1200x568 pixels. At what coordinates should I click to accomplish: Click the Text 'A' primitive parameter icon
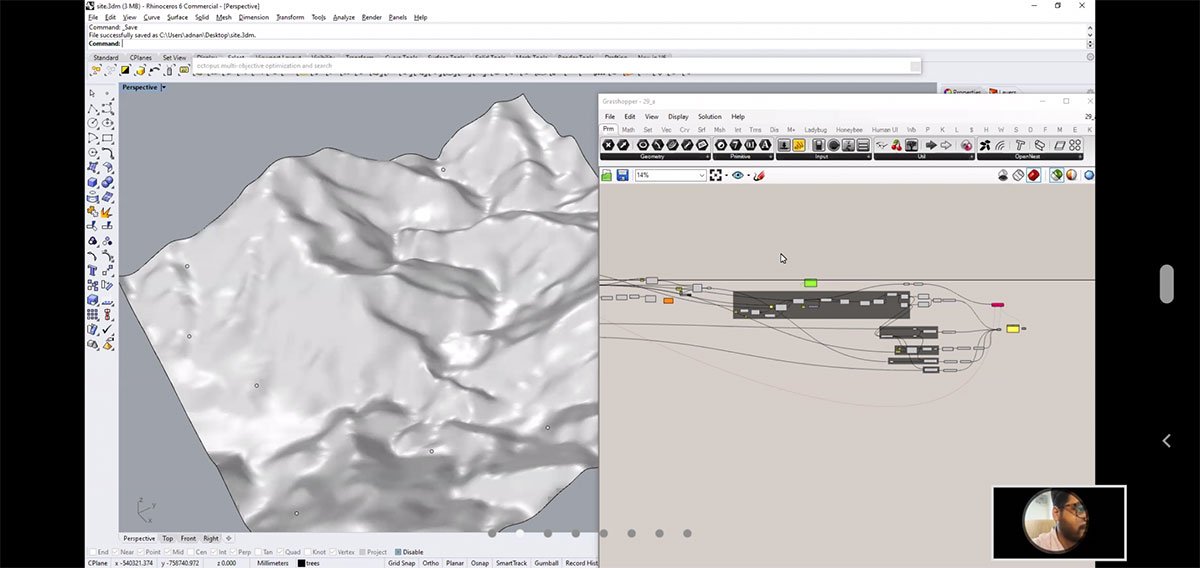(x=765, y=145)
